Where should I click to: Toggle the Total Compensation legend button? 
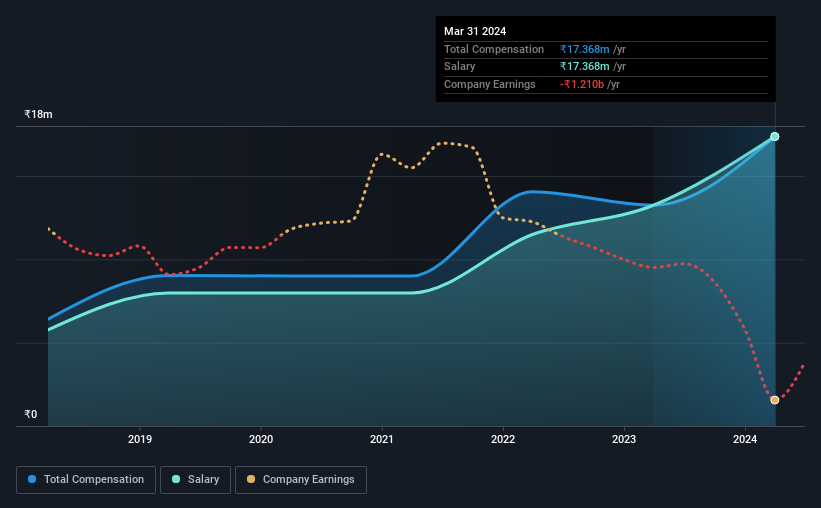coord(86,480)
